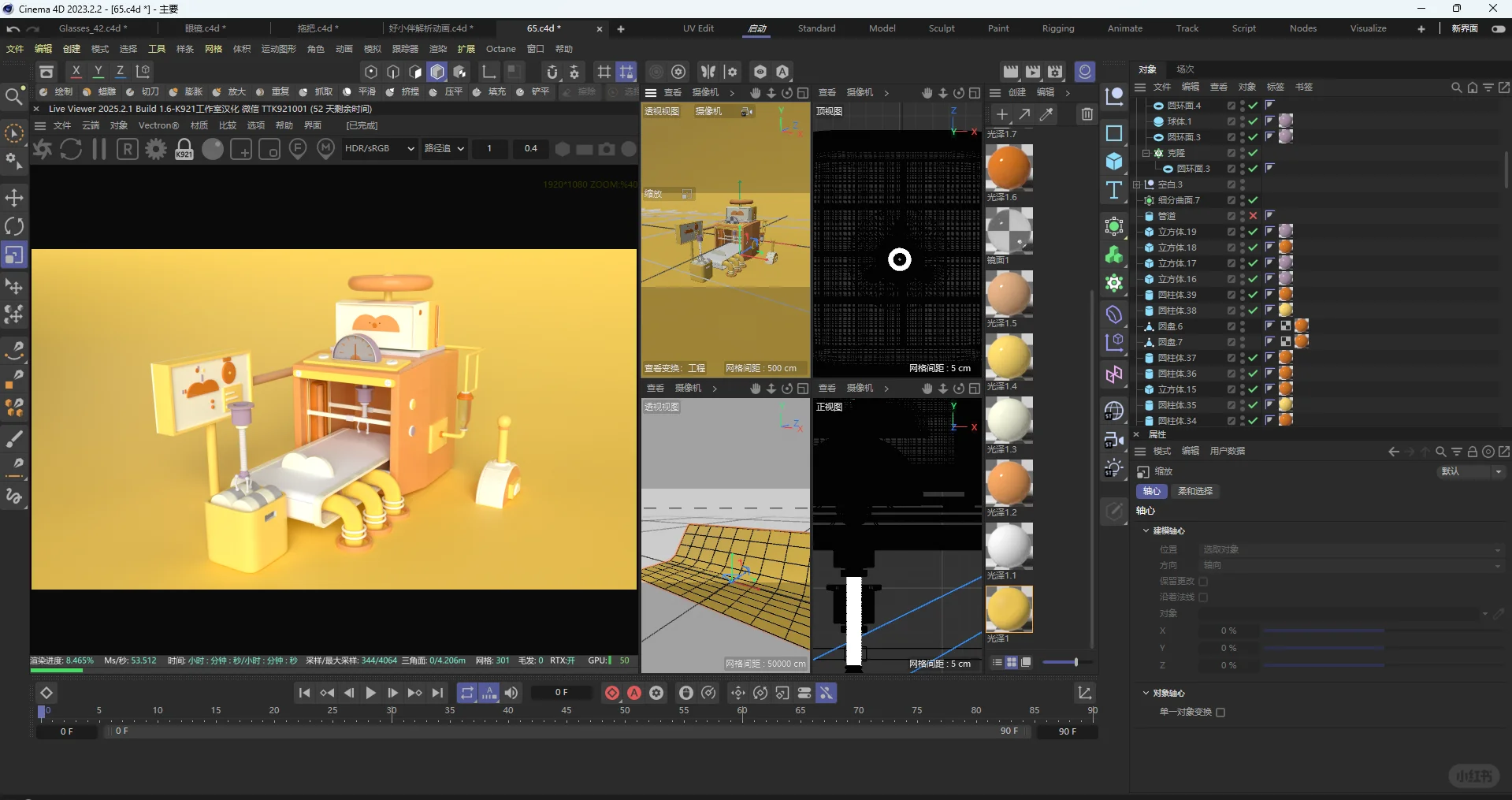1512x800 pixels.
Task: Expand the 空白.3 null object
Action: coord(1137,184)
